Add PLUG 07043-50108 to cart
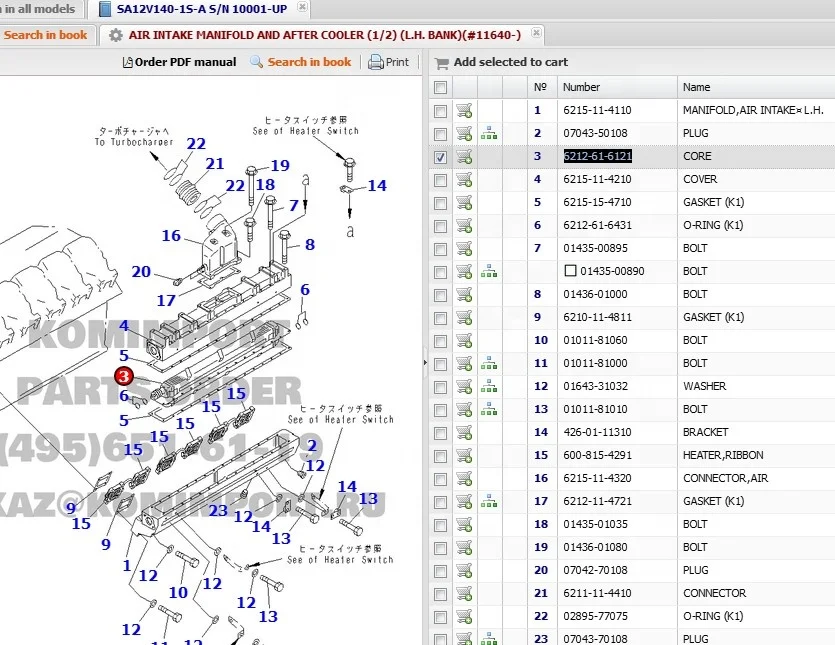This screenshot has width=835, height=645. point(464,133)
